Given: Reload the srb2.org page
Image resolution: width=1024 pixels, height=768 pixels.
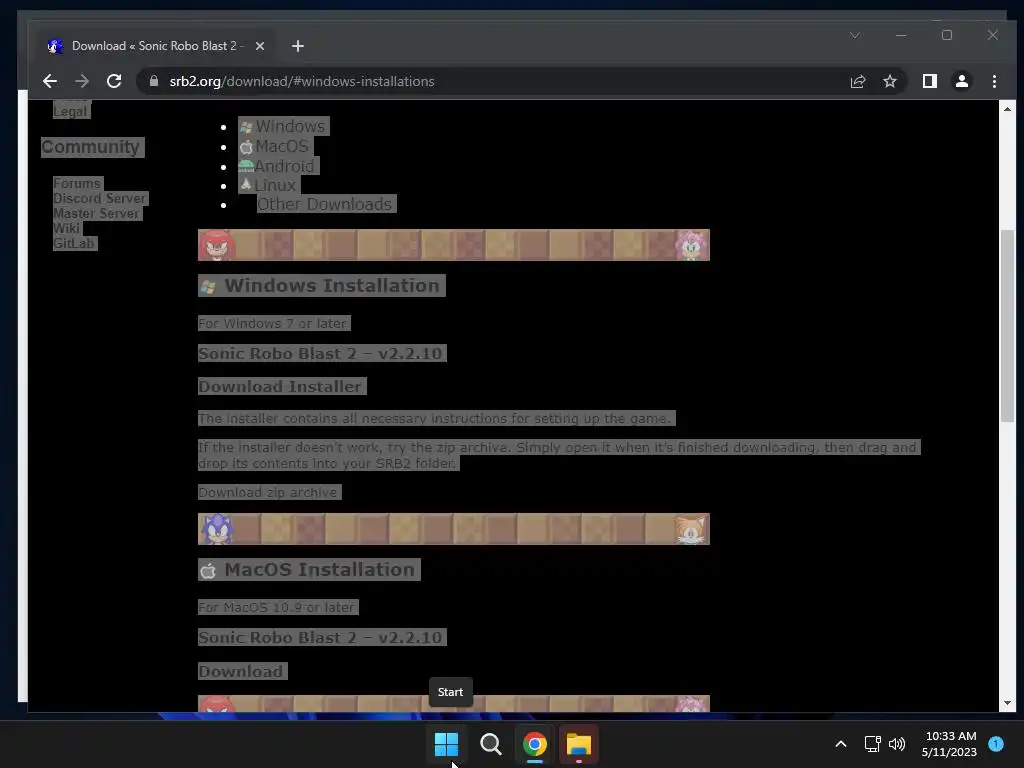Looking at the screenshot, I should coord(114,81).
